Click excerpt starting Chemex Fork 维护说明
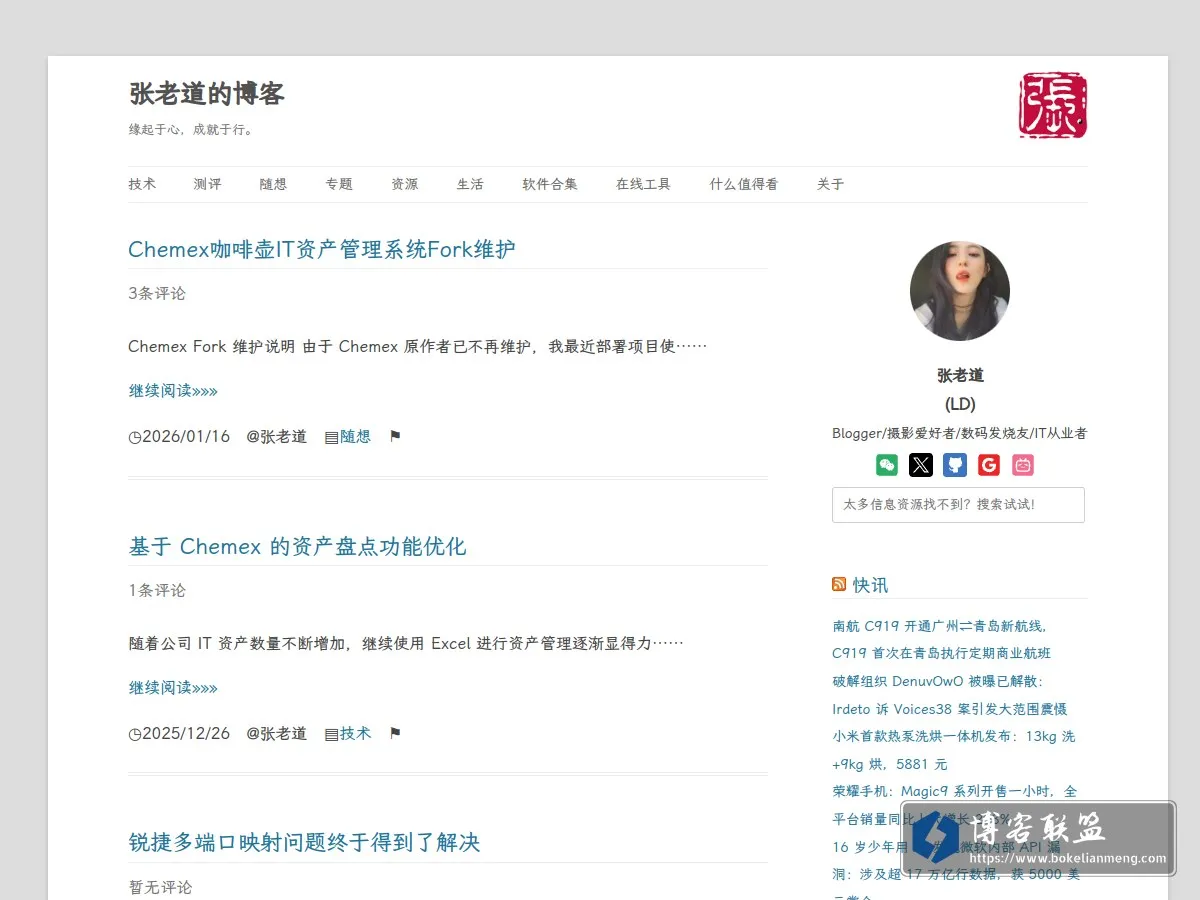Viewport: 1200px width, 900px height. 418,346
